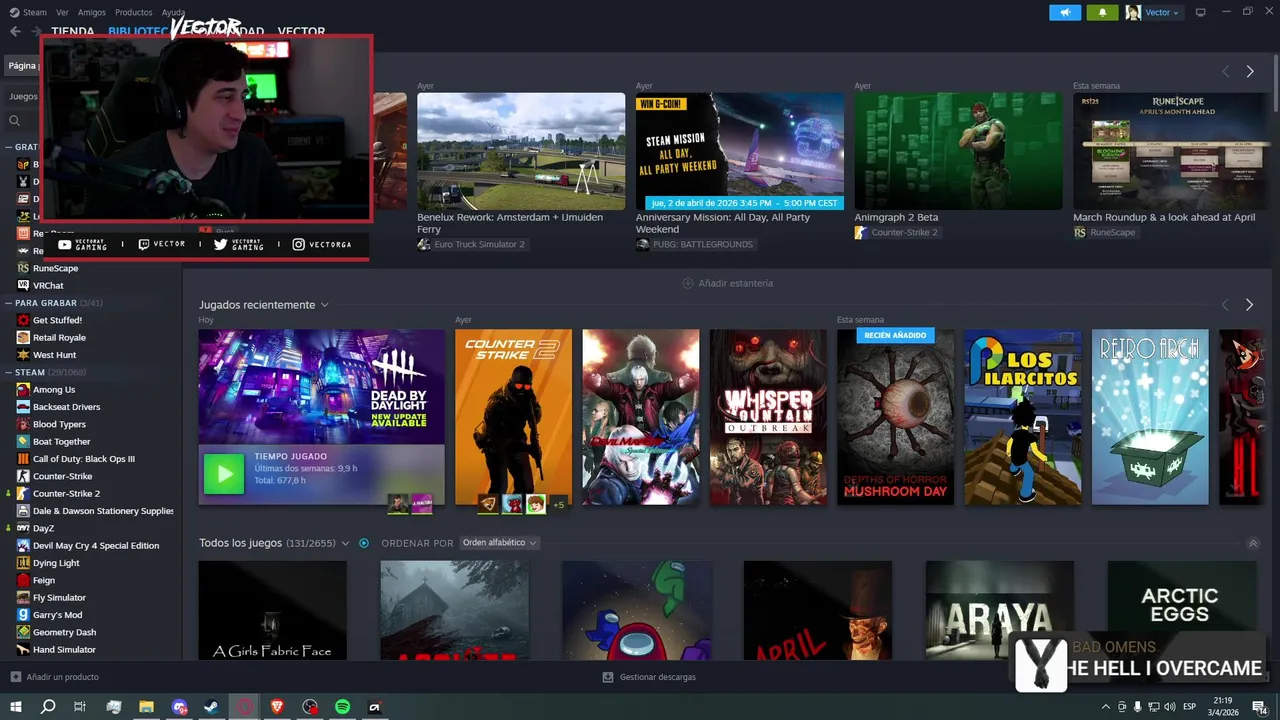Screen dimensions: 1280x720
Task: Go to the VECTOR profile tab
Action: coord(301,31)
